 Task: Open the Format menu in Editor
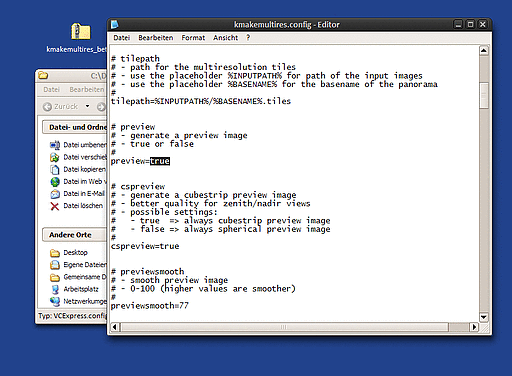tap(193, 38)
